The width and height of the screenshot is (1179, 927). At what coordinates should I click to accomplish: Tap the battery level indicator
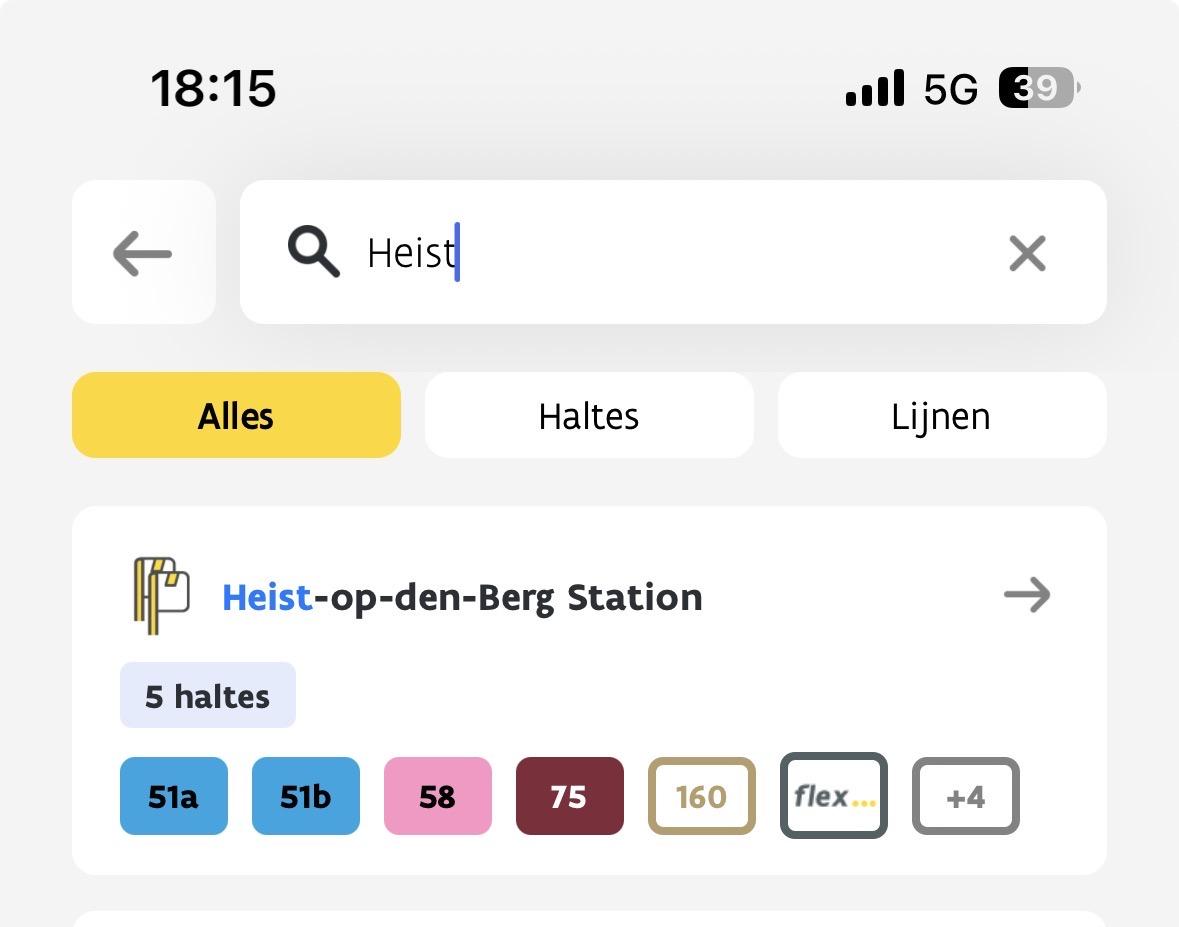(x=1038, y=88)
